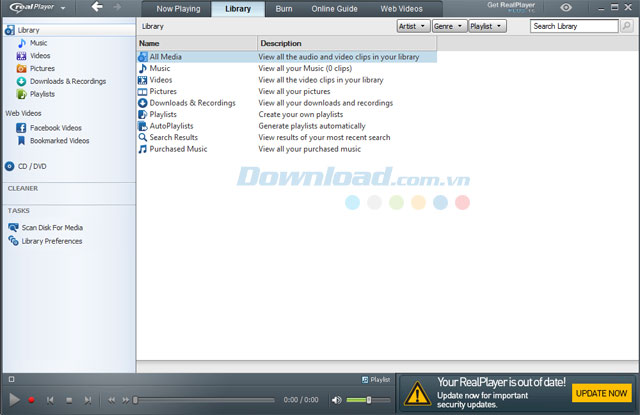Select the Videos row in list

pos(287,80)
